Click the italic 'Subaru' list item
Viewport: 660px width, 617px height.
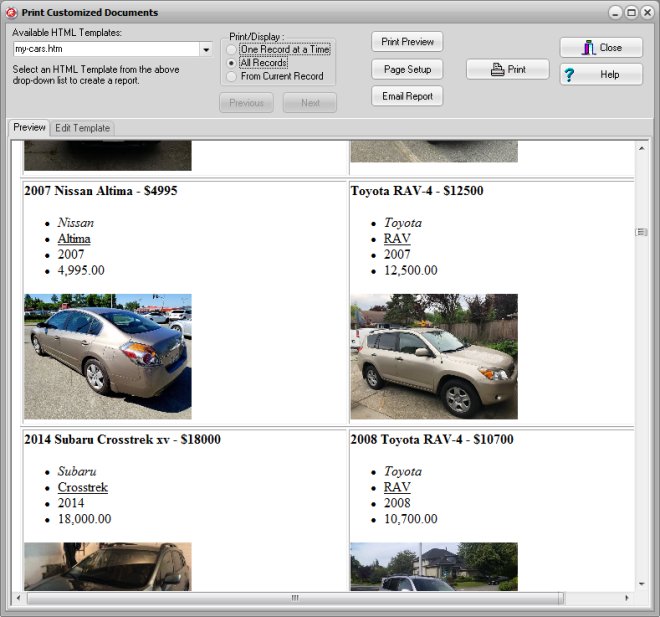coord(77,471)
